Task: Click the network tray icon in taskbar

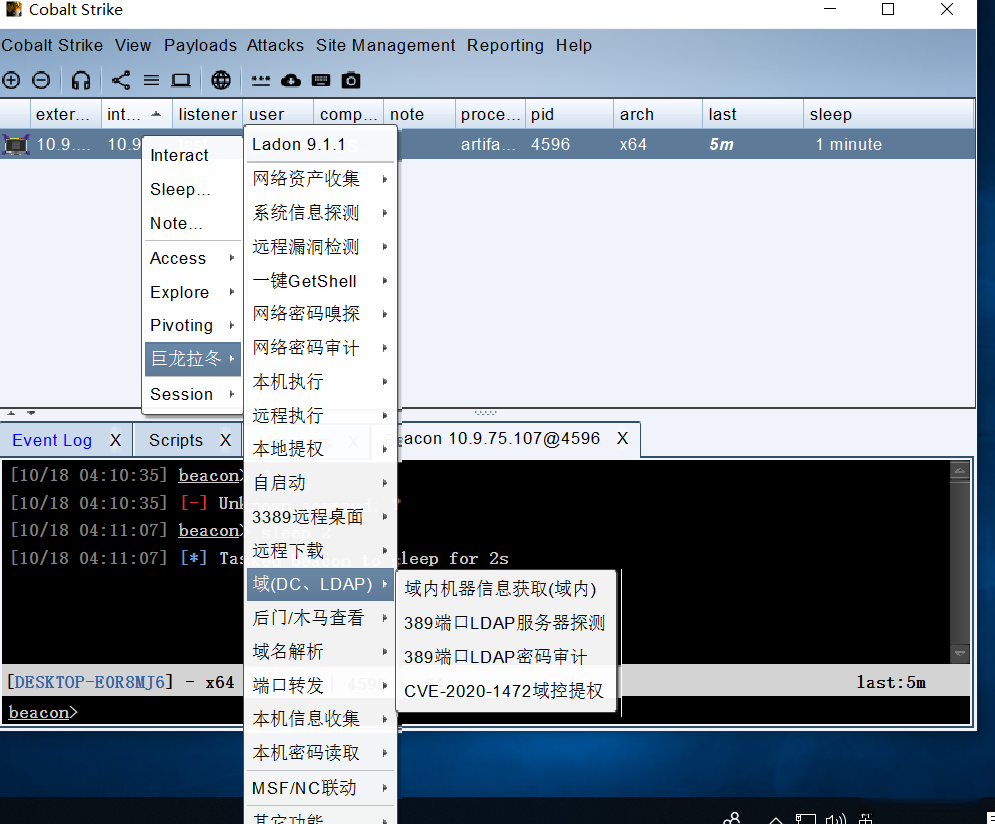Action: pos(806,819)
